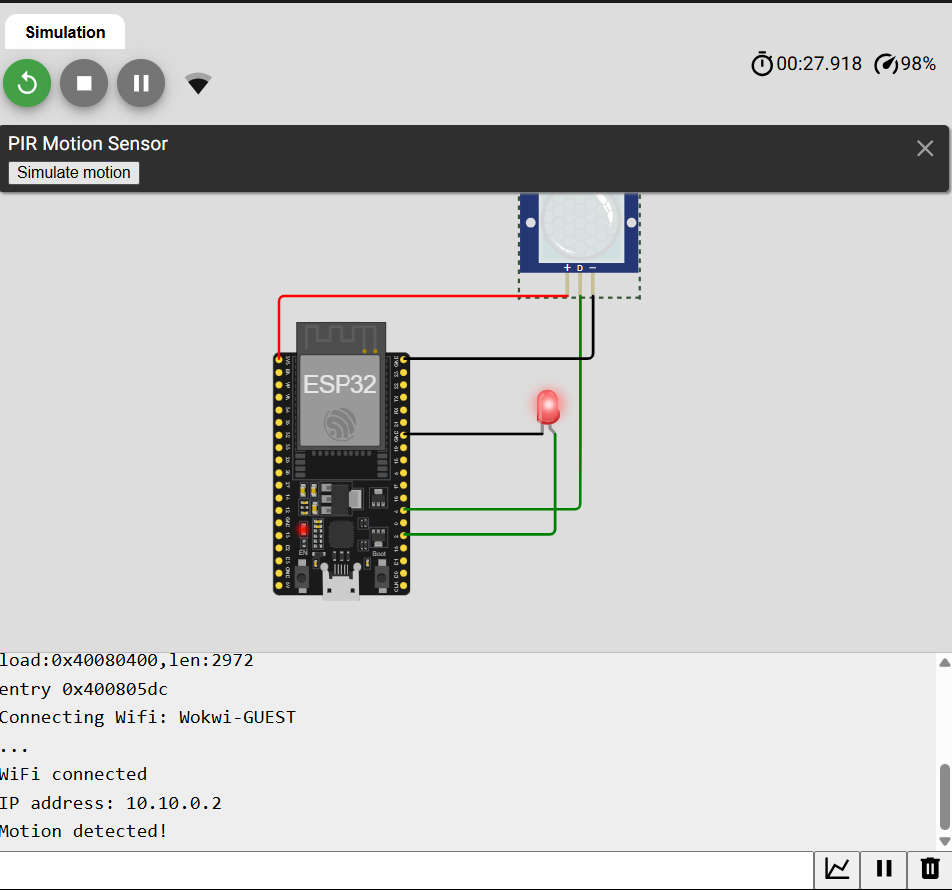
Task: Stop the running simulation
Action: click(83, 83)
